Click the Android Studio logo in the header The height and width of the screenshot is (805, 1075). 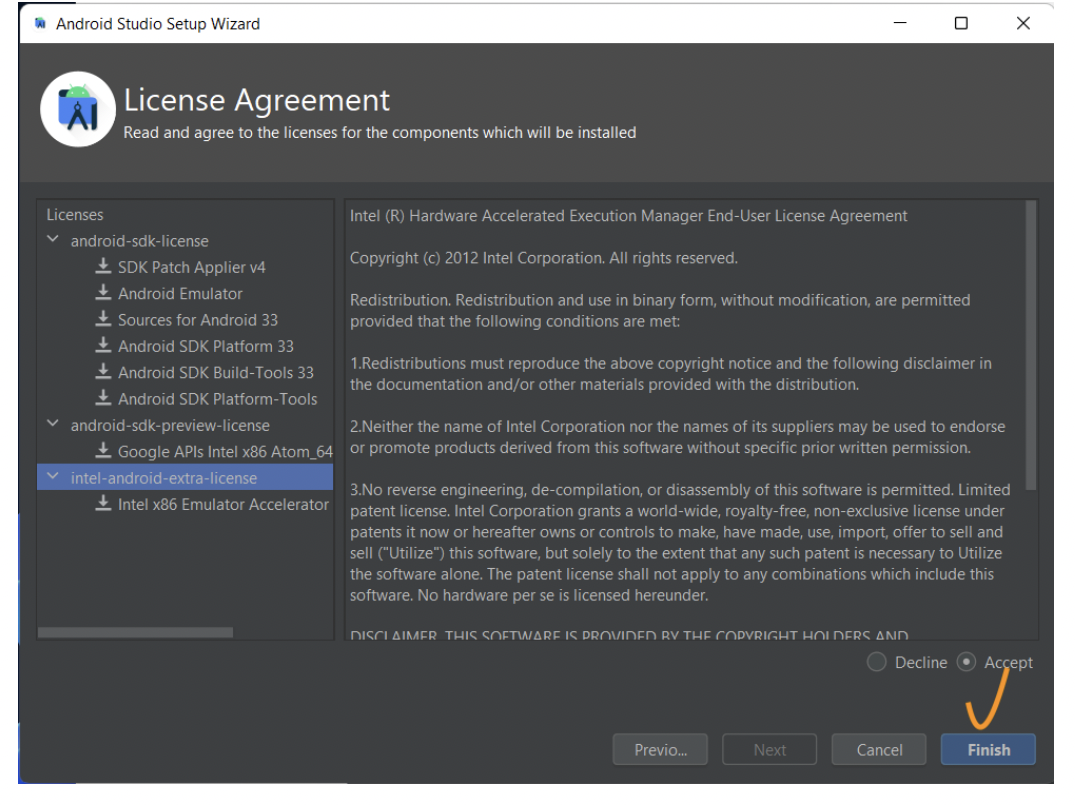pos(77,109)
